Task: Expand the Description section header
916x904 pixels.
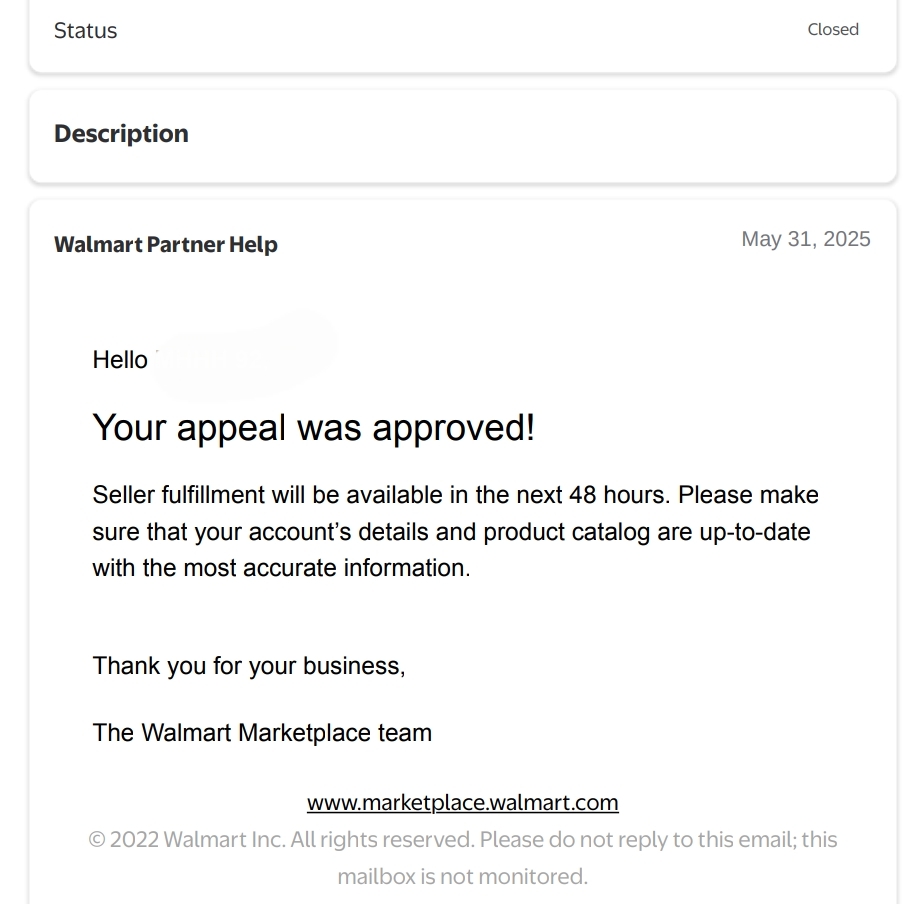Action: 121,134
